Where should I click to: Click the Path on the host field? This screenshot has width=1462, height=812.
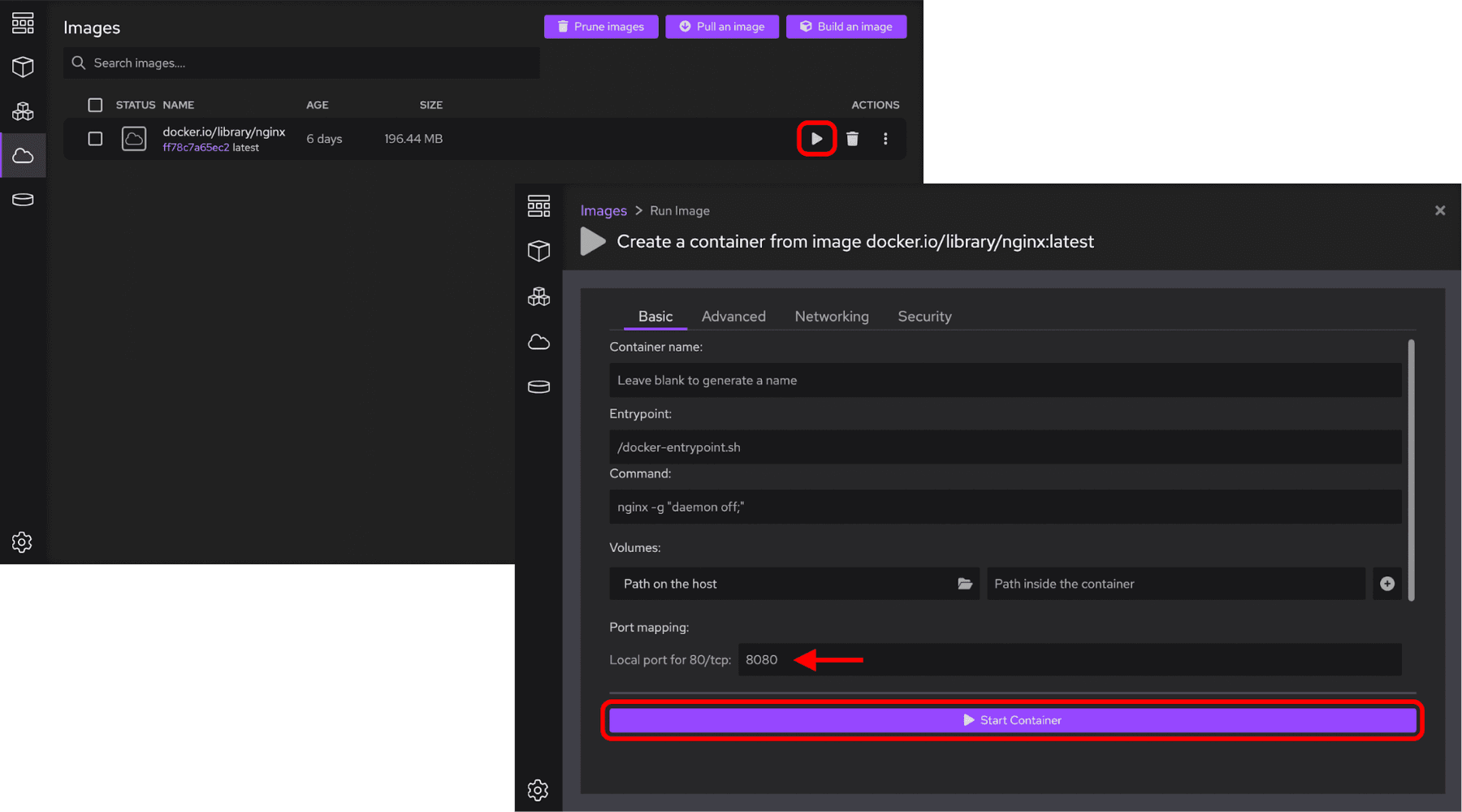[x=794, y=584]
